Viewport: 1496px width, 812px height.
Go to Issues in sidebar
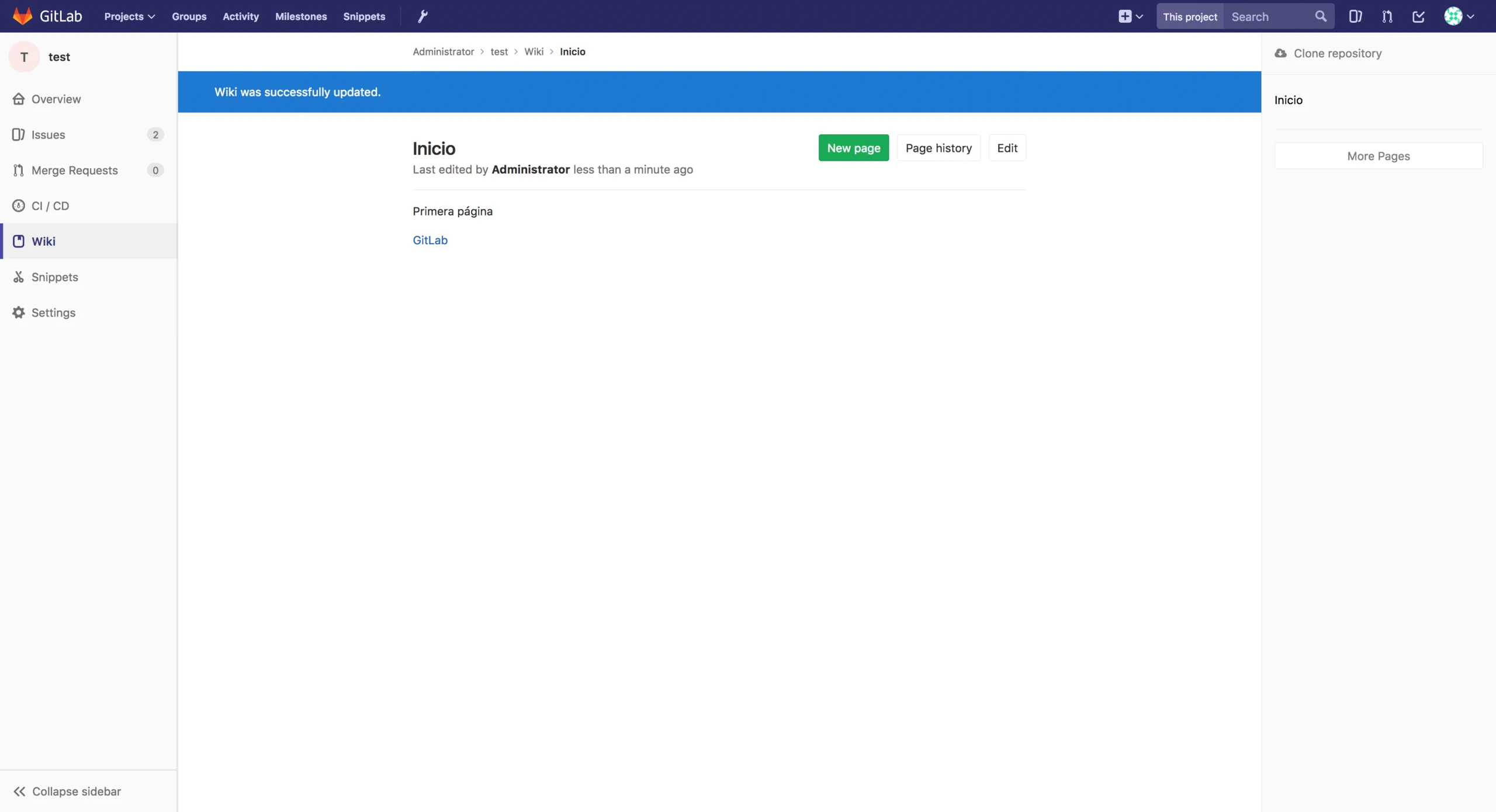click(49, 134)
